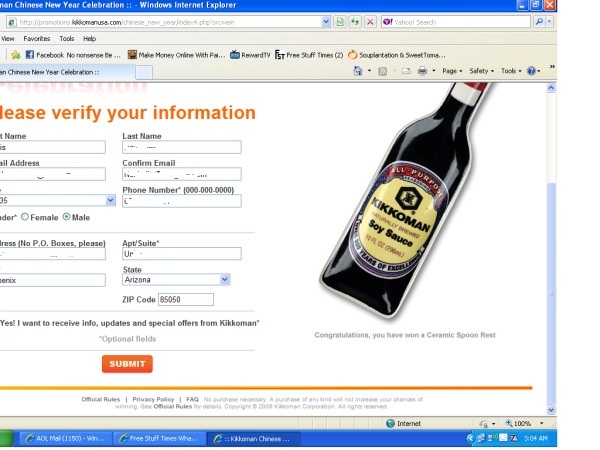This screenshot has width=600, height=450.
Task: Select the Female radio button
Action: tap(25, 216)
